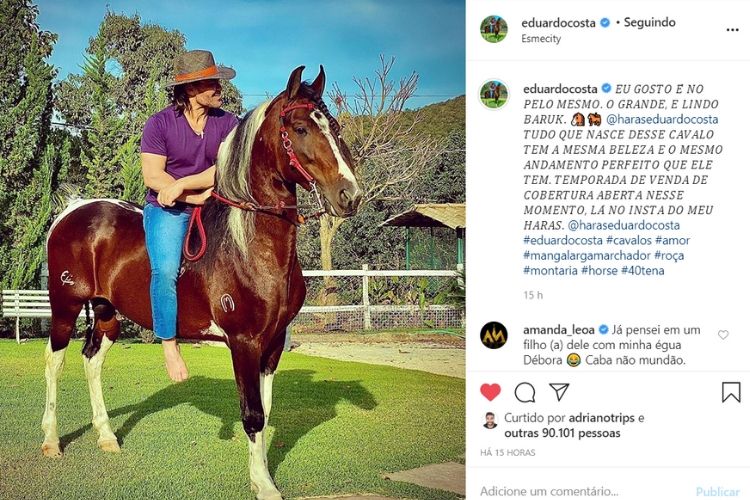Open the @haraseduardocosta mention link
This screenshot has height=500, width=750.
[658, 119]
